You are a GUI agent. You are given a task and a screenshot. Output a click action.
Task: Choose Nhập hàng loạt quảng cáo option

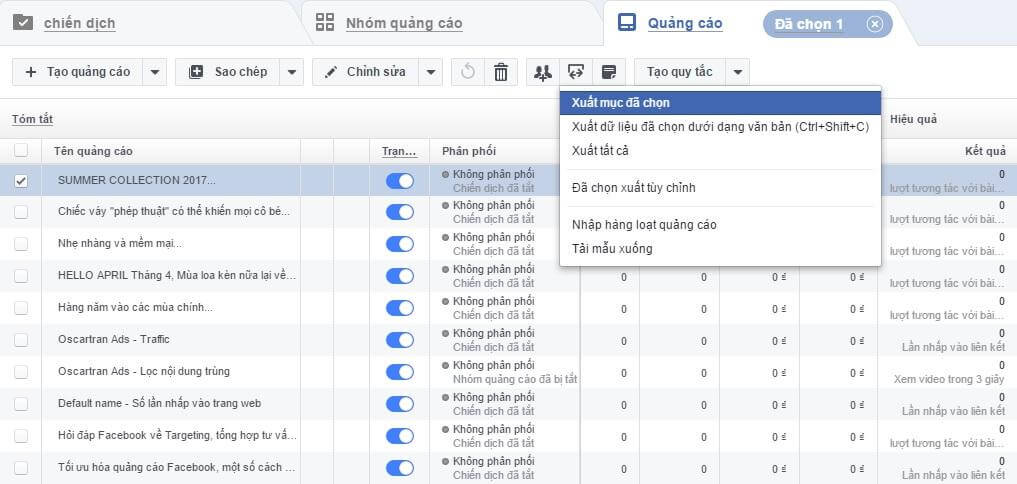(x=720, y=224)
